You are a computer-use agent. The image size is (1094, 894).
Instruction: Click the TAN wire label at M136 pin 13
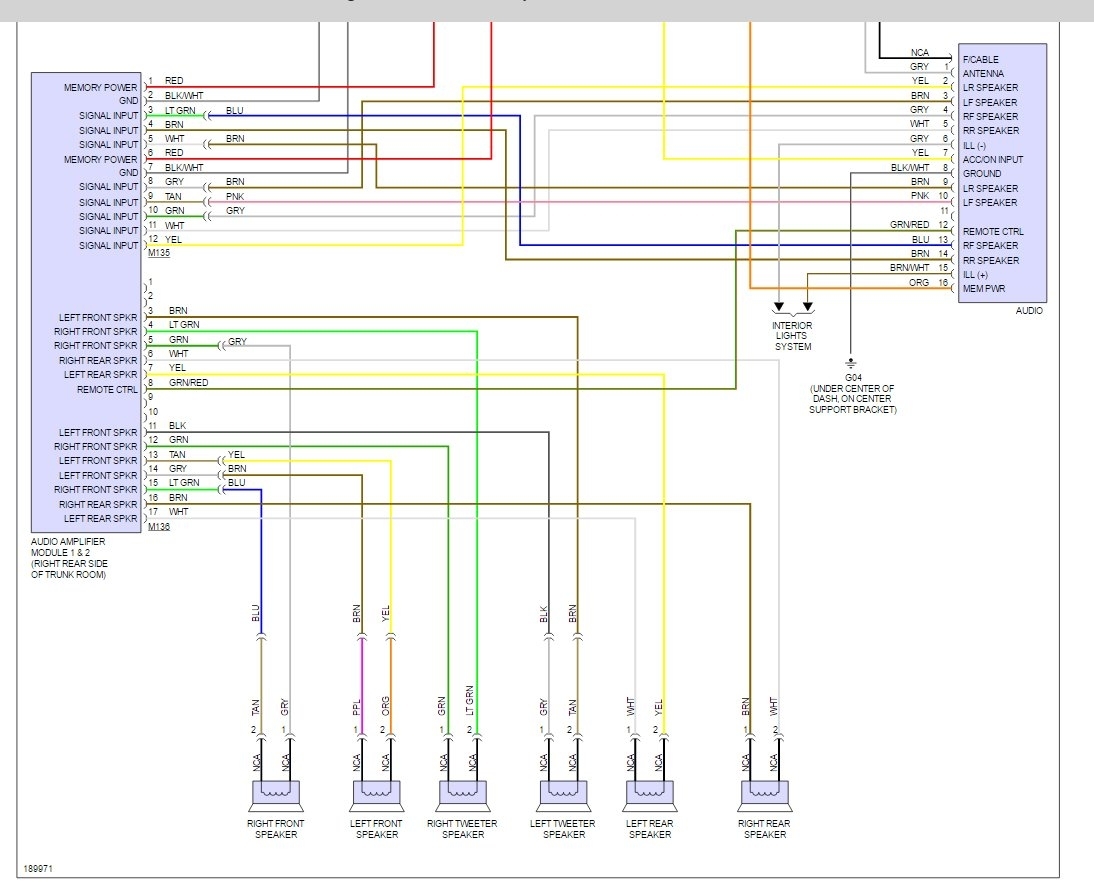tap(177, 454)
